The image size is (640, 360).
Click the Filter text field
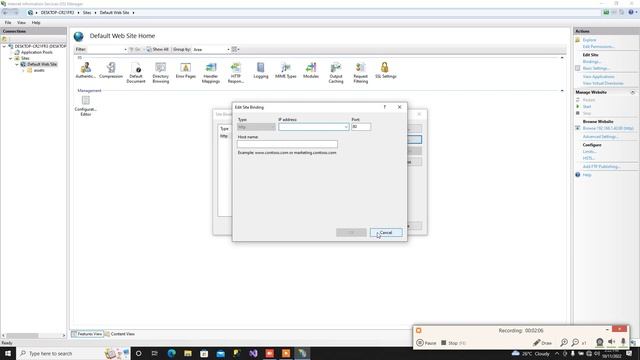click(105, 49)
